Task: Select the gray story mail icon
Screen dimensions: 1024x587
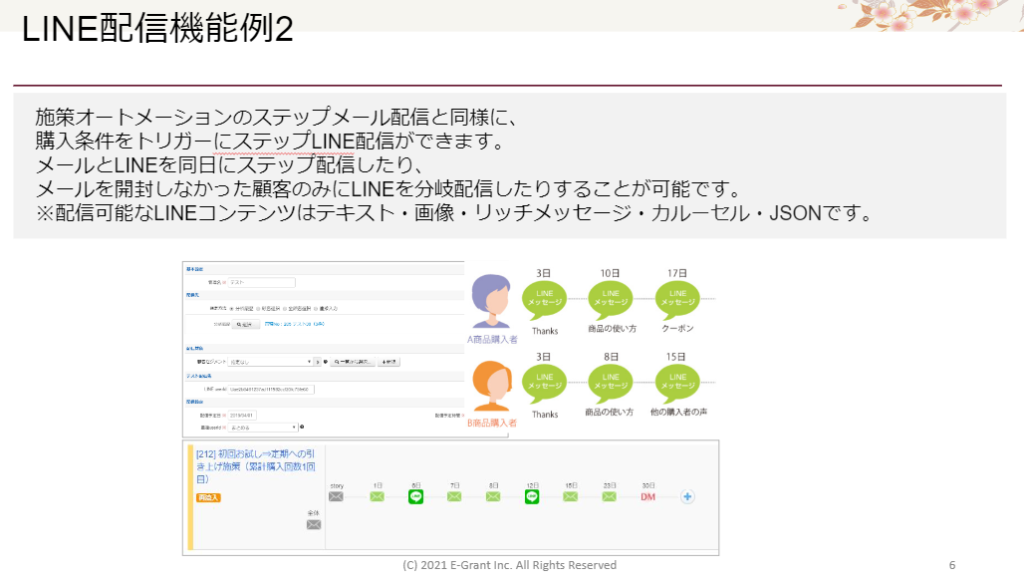Action: 337,496
